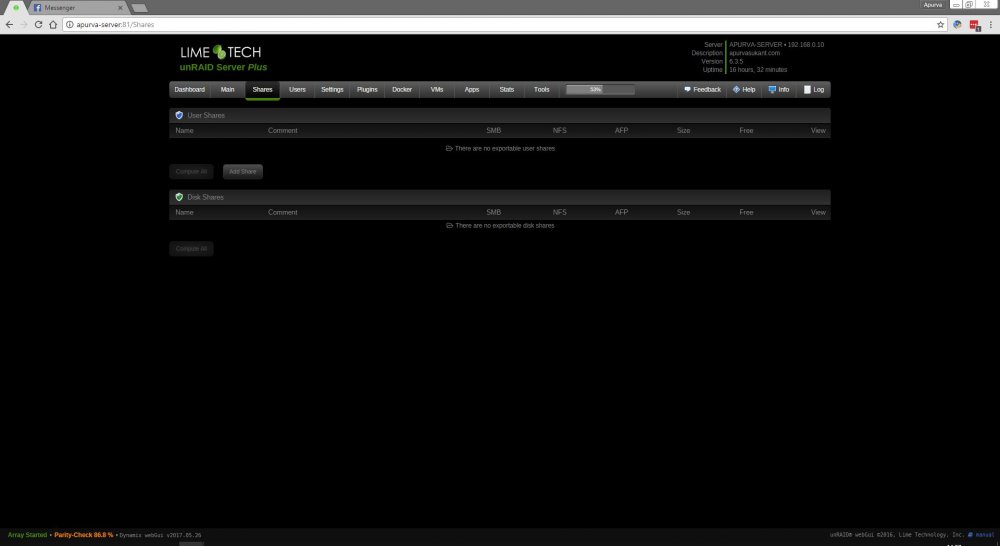This screenshot has width=1000, height=546.
Task: Click Comment header in User Shares
Action: [x=283, y=131]
